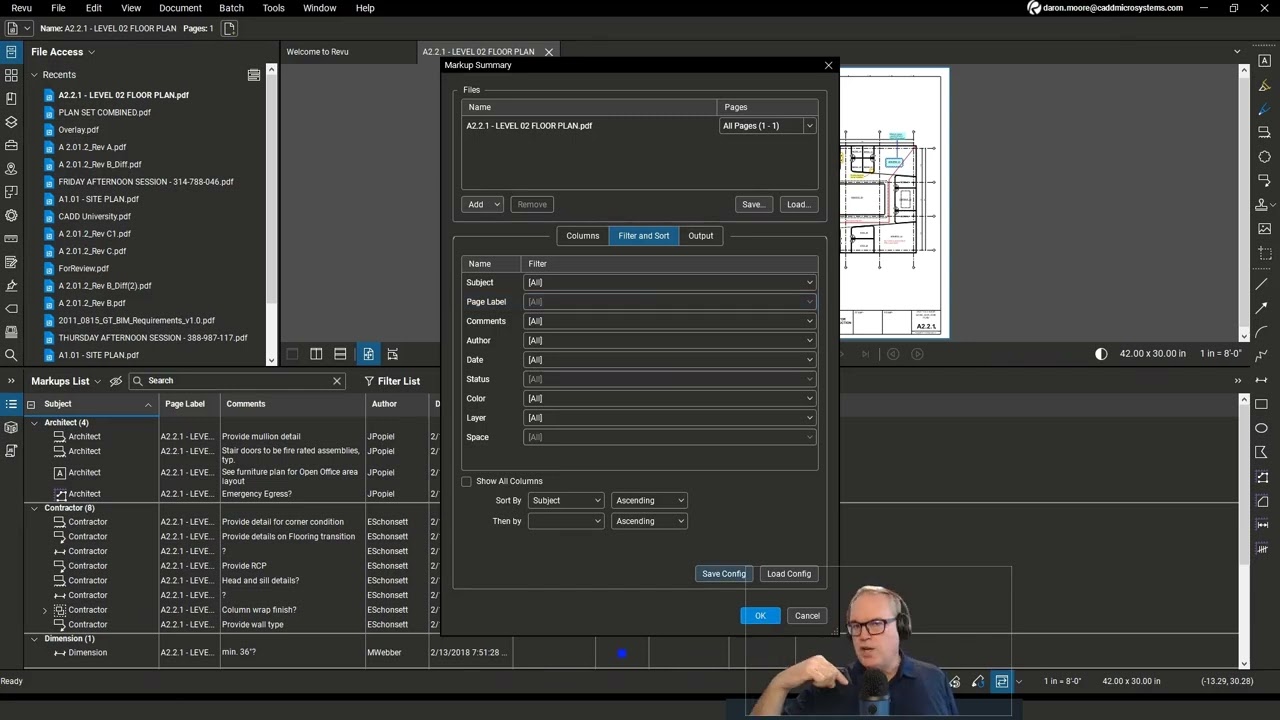Open the Layers panel icon
Image resolution: width=1280 pixels, height=720 pixels.
[x=11, y=122]
